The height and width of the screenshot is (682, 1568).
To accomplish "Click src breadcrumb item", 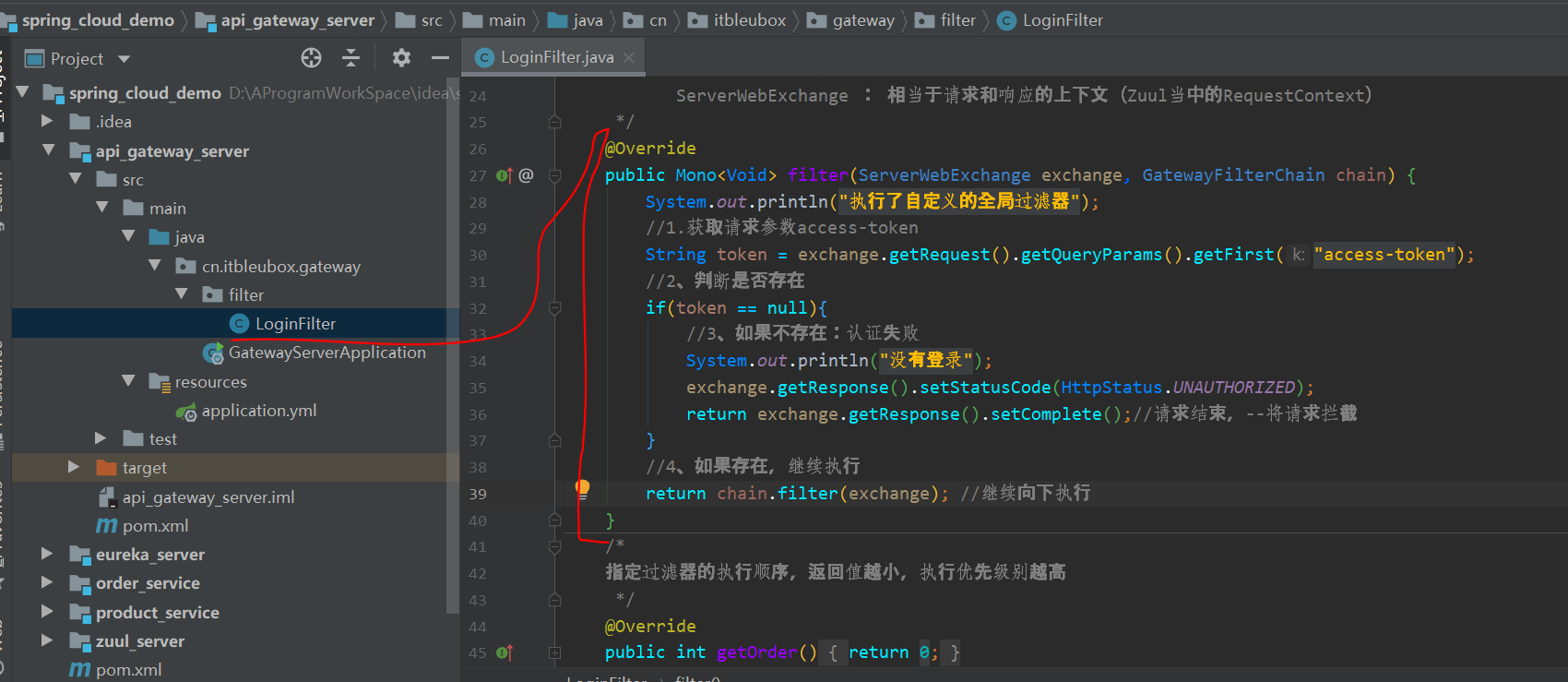I will (x=432, y=19).
